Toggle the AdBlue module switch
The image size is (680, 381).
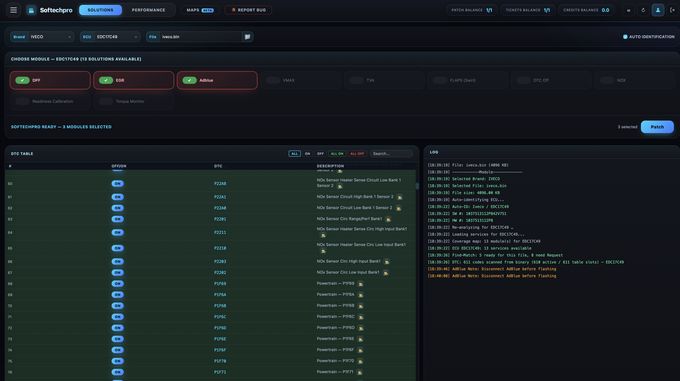tap(190, 80)
